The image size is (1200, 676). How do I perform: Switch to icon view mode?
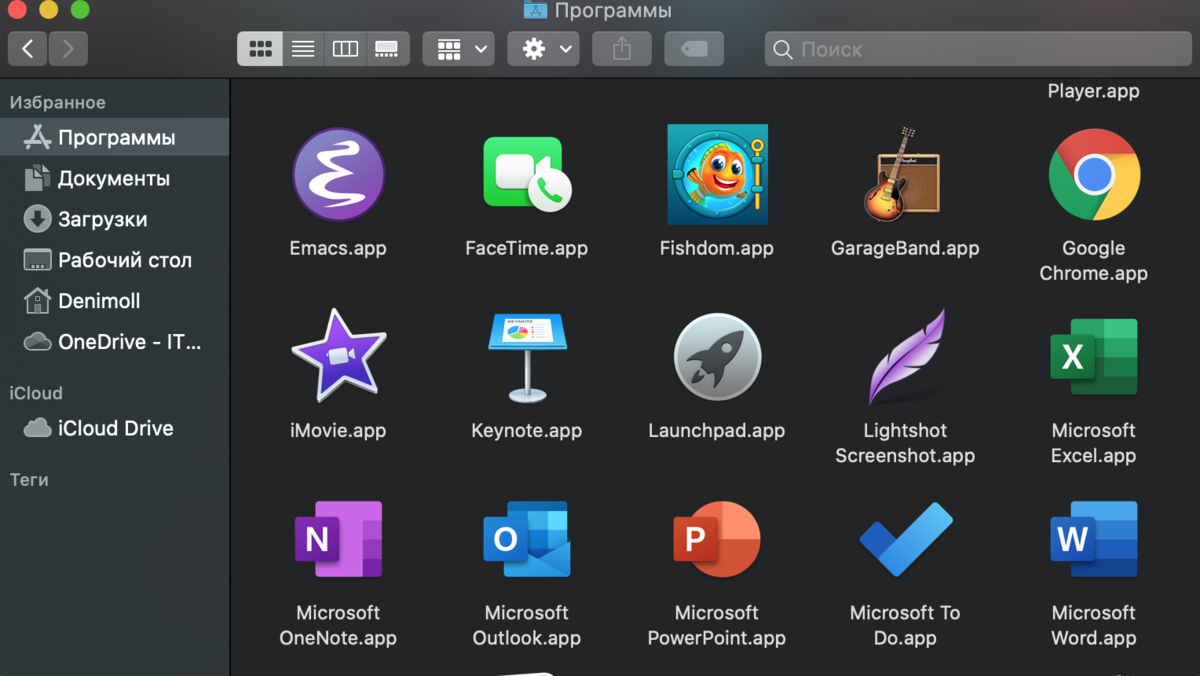[x=260, y=48]
